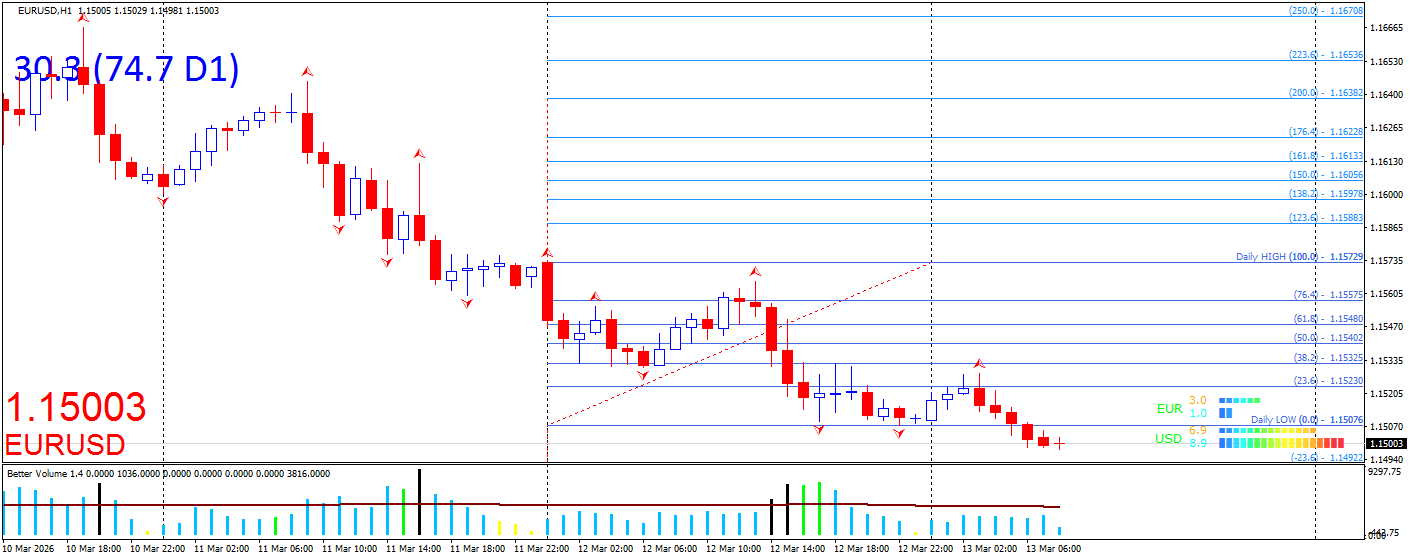Image resolution: width=1410 pixels, height=560 pixels.
Task: Select the cyan EUR strength value "1.0"
Action: click(1198, 413)
